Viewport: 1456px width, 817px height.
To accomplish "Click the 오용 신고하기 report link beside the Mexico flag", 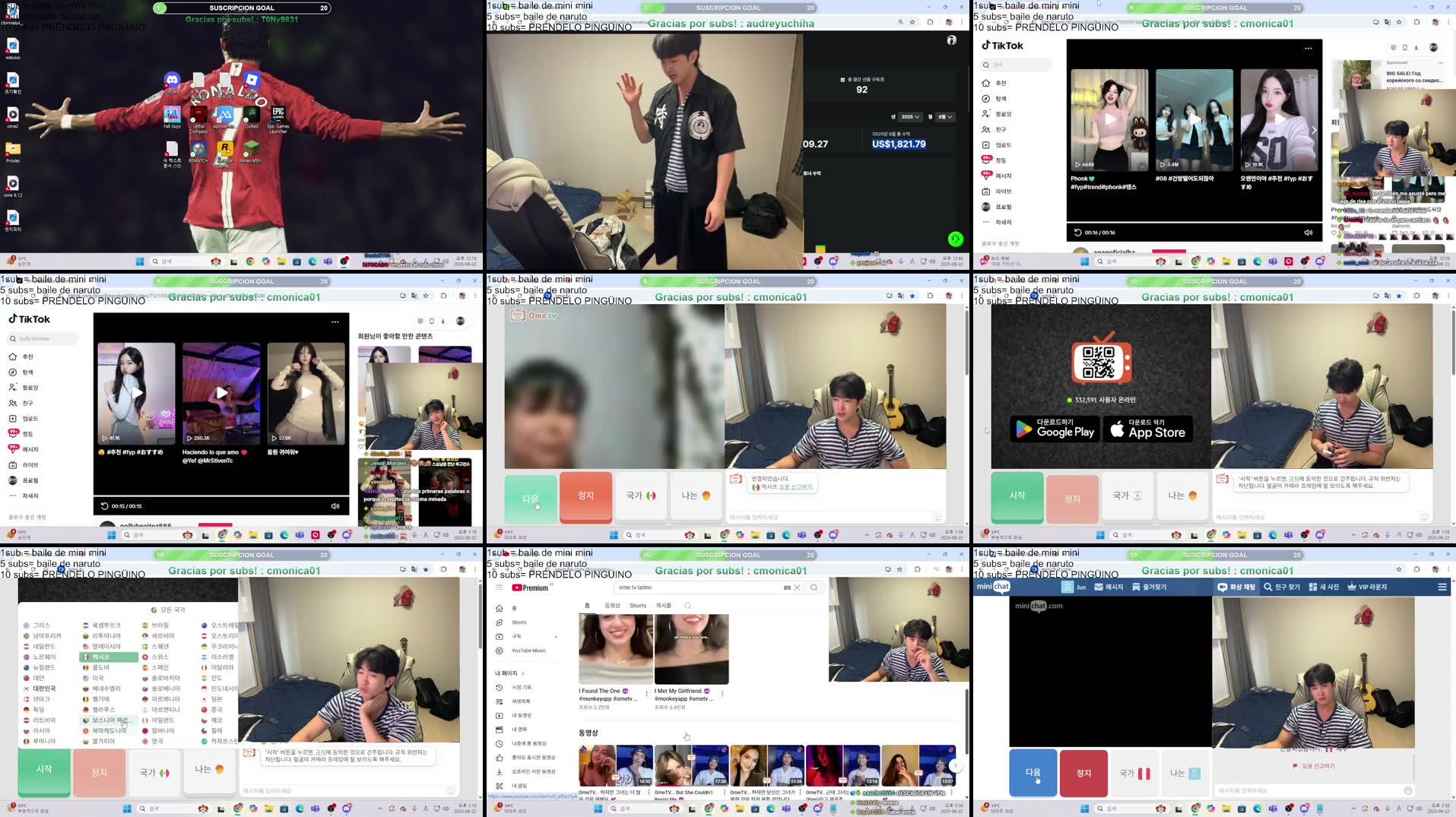I will pyautogui.click(x=795, y=486).
